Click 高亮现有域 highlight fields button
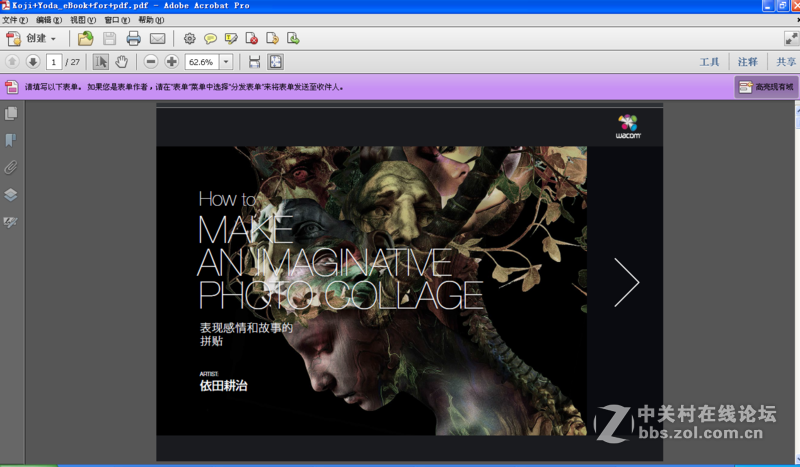 point(766,87)
